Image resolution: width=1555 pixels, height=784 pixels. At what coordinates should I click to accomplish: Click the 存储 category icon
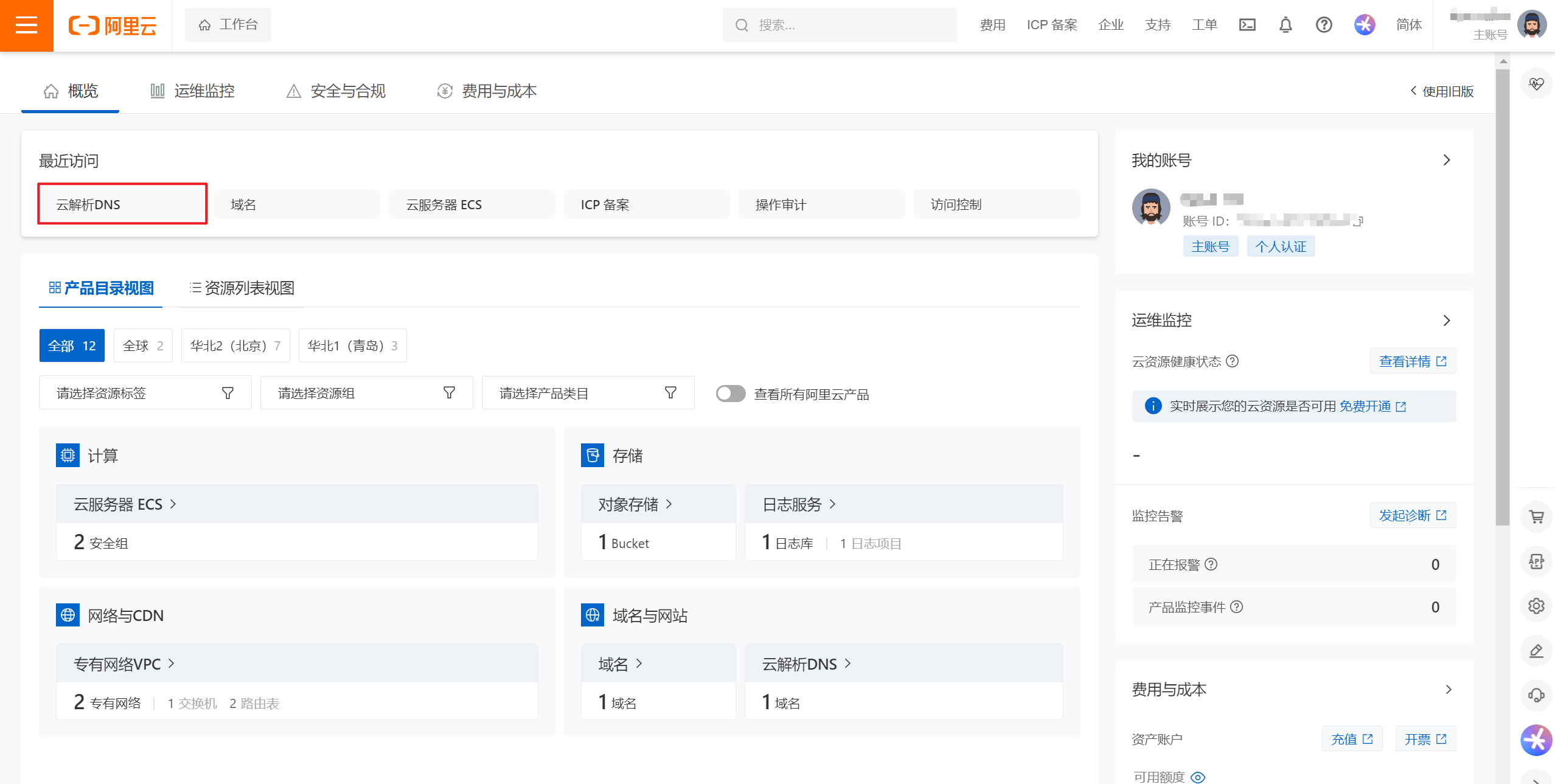click(593, 455)
